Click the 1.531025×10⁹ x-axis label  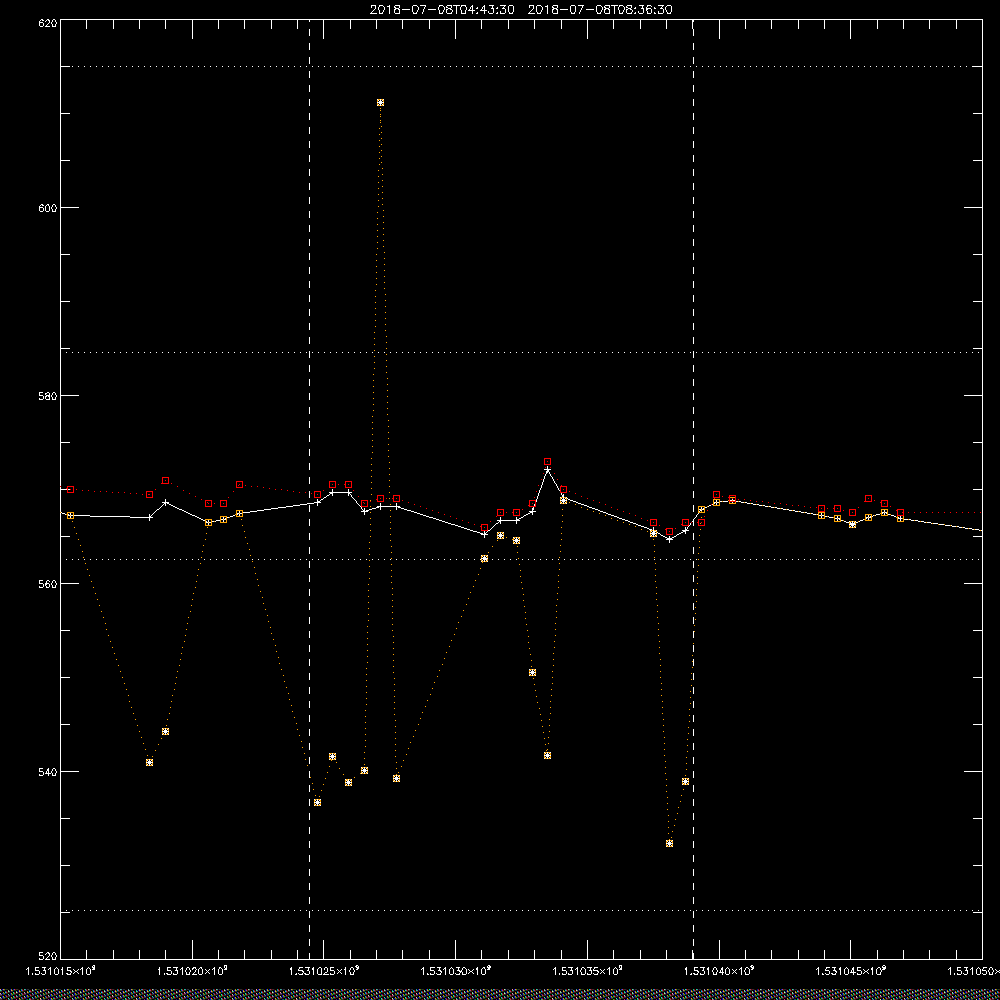pos(324,971)
